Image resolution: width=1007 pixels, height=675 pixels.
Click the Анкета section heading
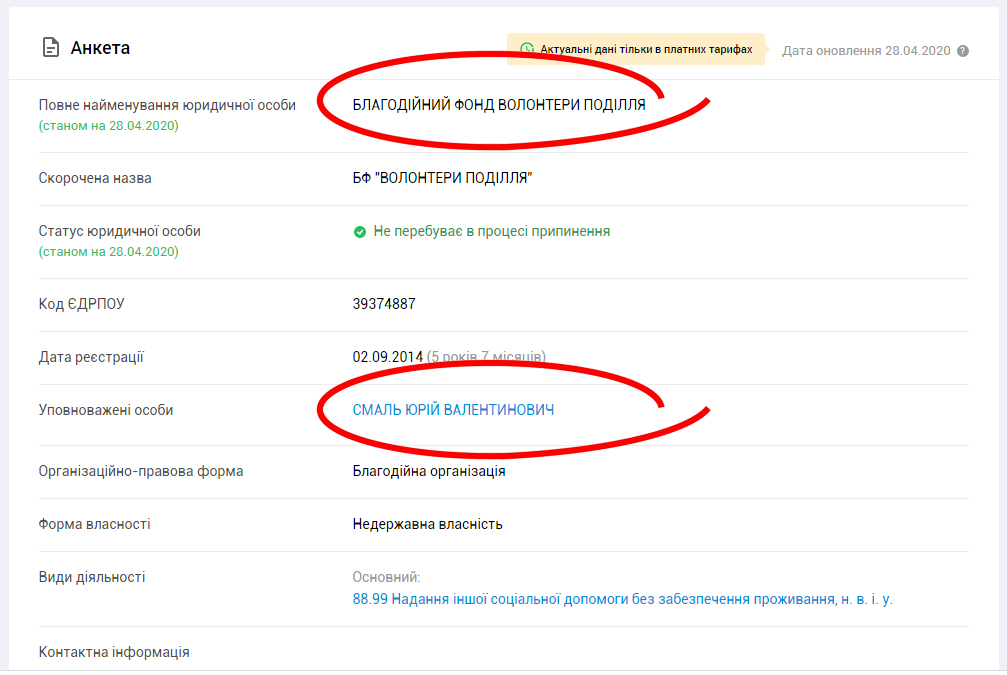point(100,48)
